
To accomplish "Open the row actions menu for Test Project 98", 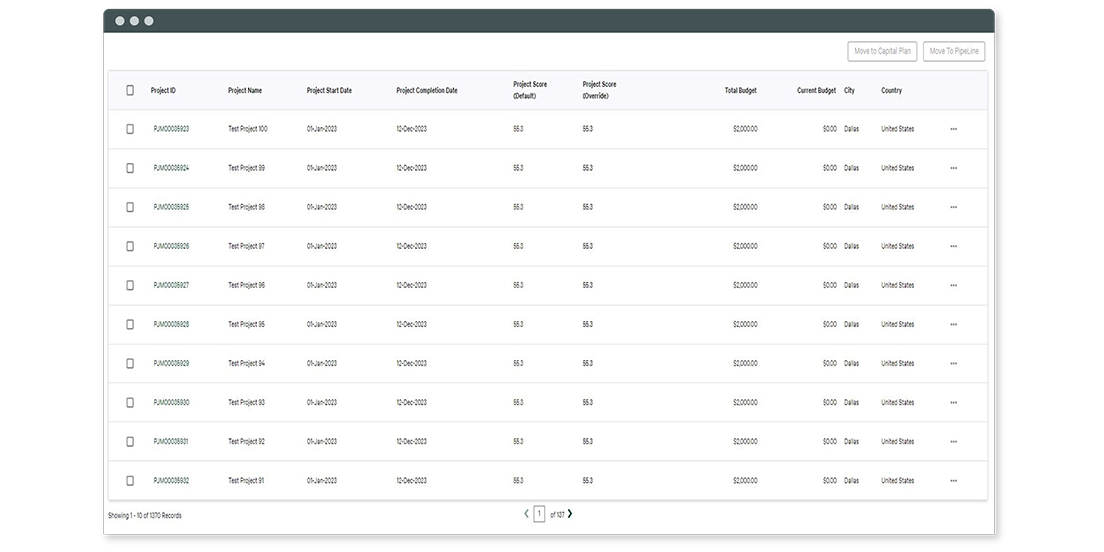I will tap(953, 207).
